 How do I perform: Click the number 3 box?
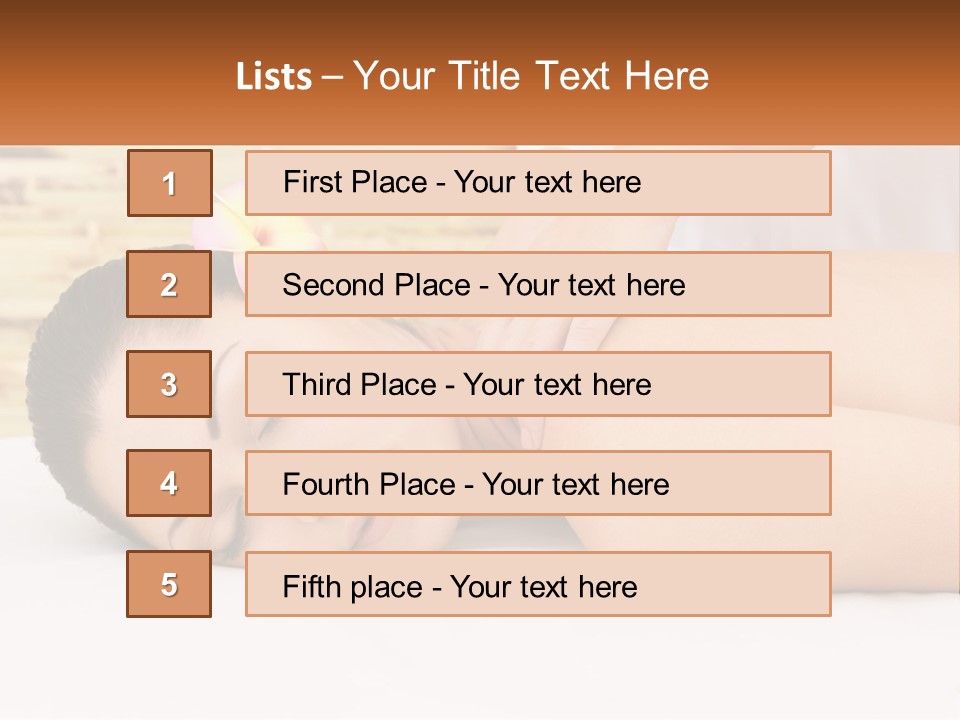(169, 384)
